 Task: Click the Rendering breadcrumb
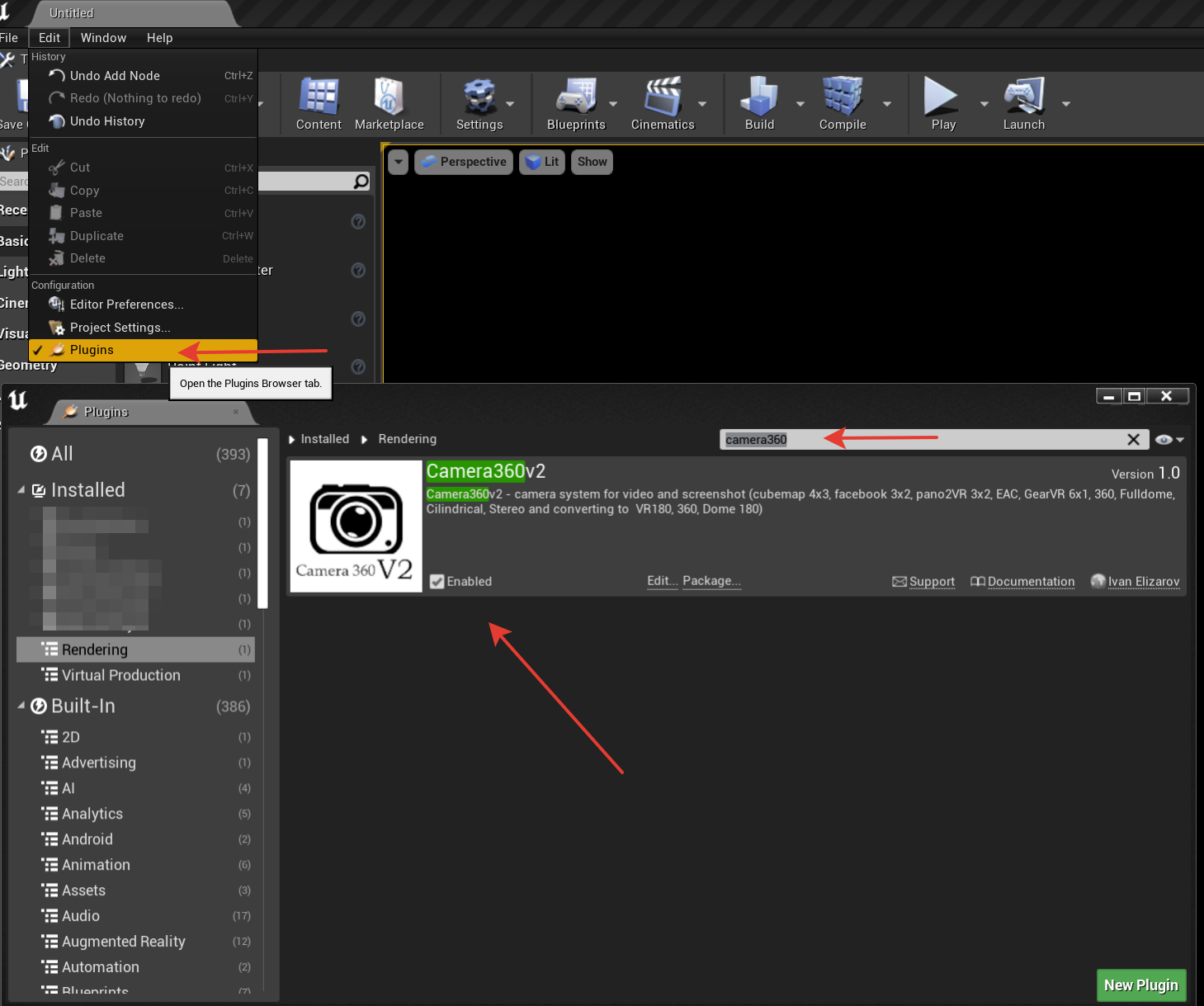click(x=407, y=439)
